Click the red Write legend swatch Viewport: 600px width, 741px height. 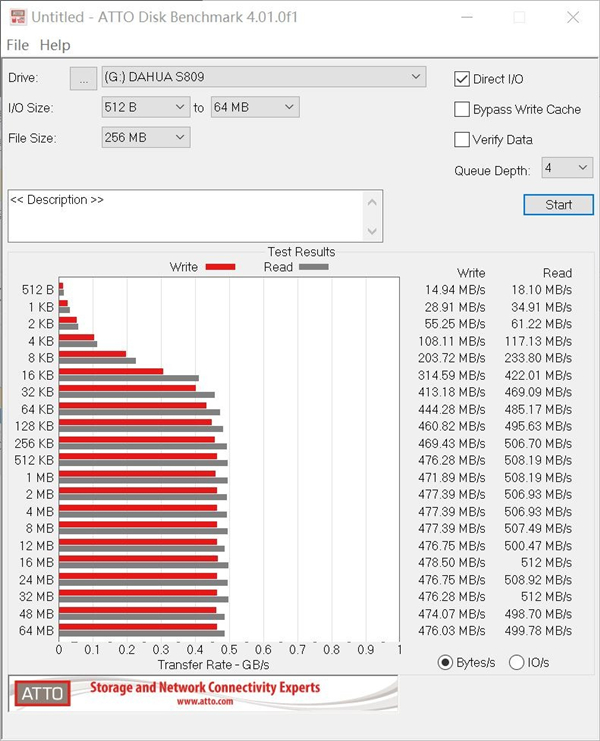(220, 267)
